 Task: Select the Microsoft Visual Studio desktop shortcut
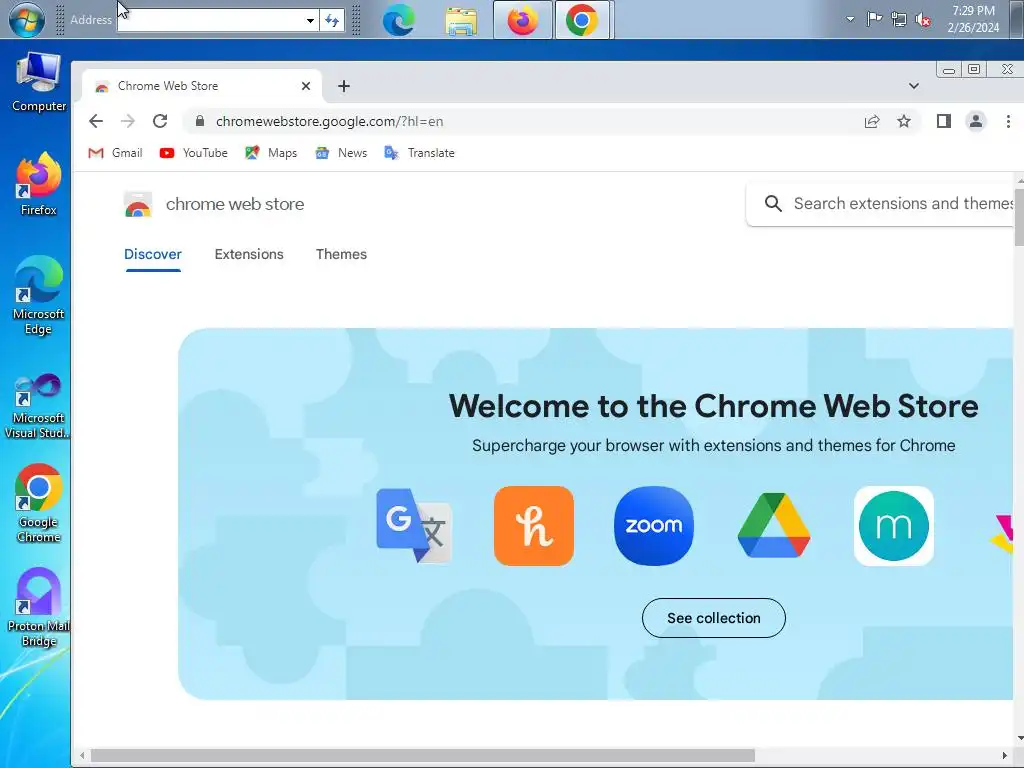coord(39,405)
